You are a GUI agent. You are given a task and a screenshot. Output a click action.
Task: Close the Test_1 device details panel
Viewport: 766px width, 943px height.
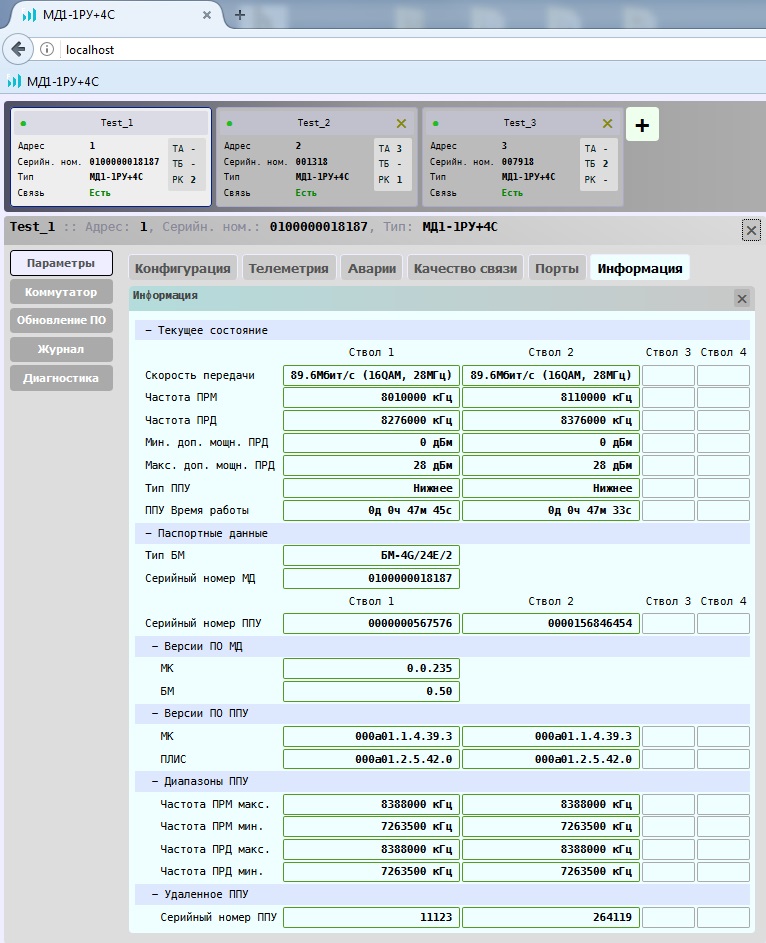pos(751,230)
